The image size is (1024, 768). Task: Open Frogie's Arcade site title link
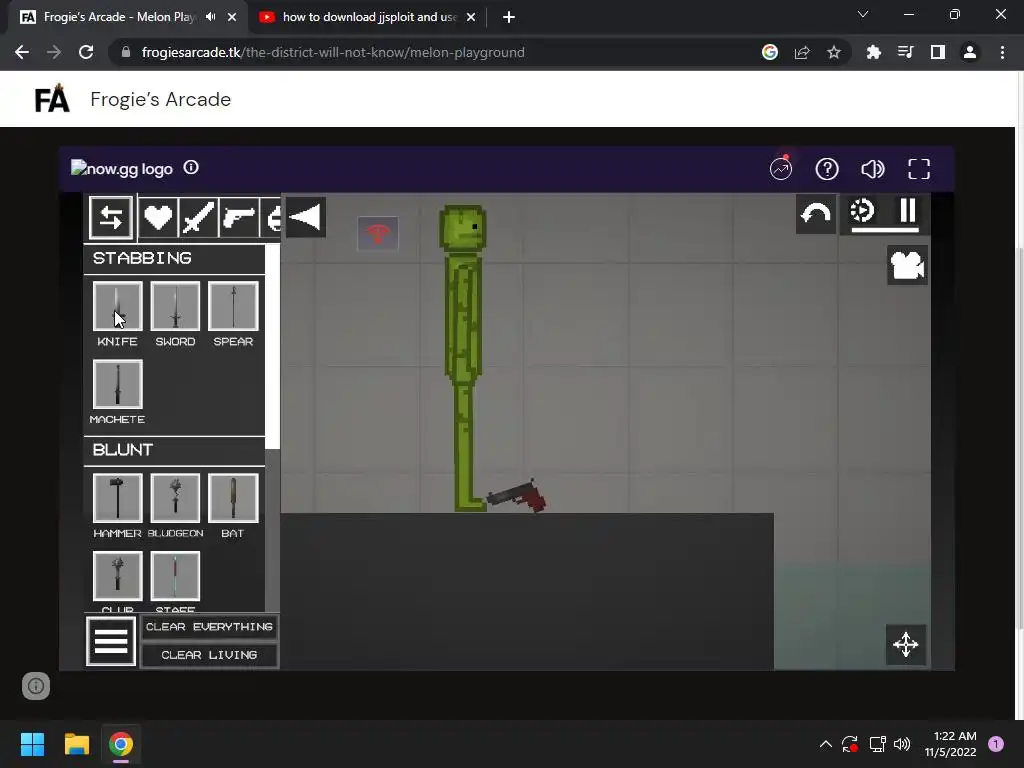click(161, 99)
